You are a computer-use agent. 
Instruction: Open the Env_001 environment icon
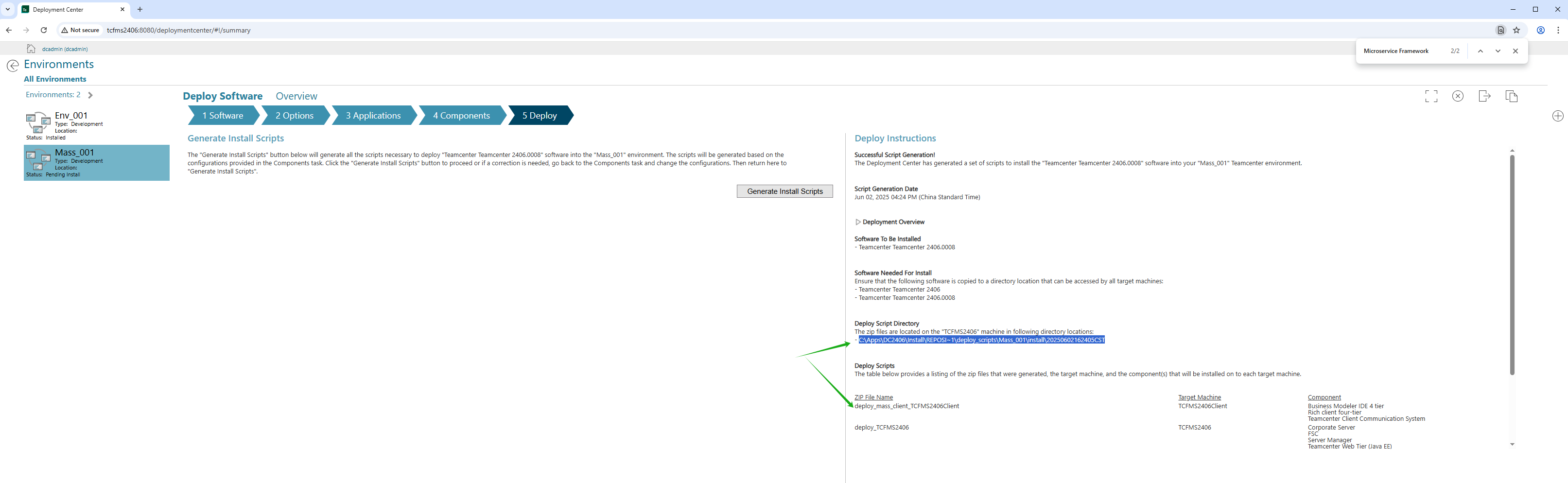pos(38,123)
